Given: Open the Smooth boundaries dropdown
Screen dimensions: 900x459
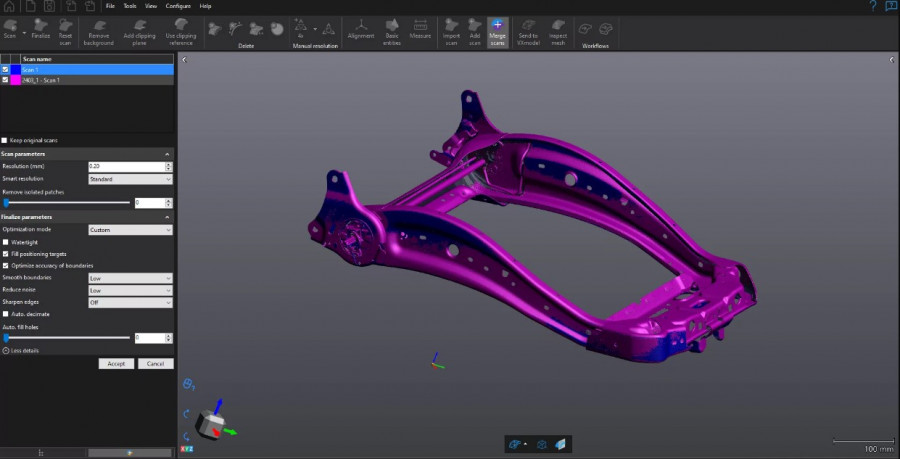Looking at the screenshot, I should (x=130, y=278).
